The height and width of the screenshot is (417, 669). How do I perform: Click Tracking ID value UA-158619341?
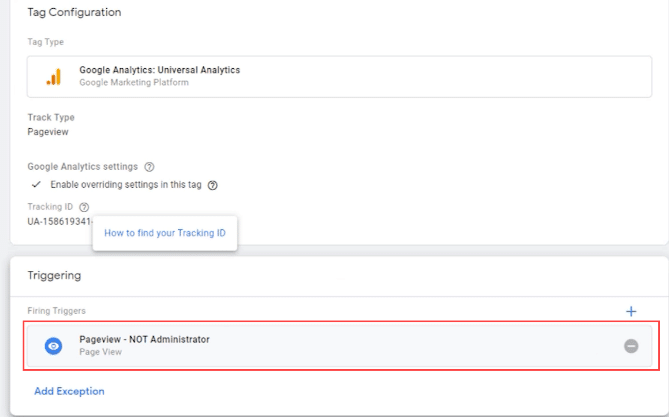tap(60, 222)
